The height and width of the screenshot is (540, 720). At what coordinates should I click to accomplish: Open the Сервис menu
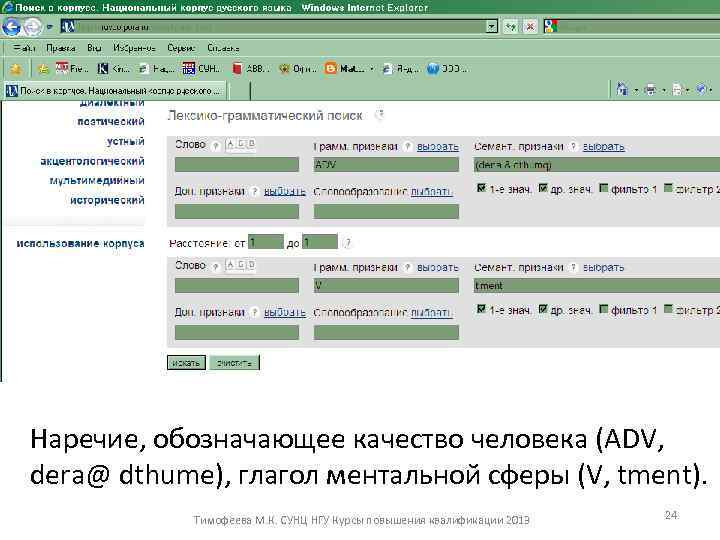(181, 48)
